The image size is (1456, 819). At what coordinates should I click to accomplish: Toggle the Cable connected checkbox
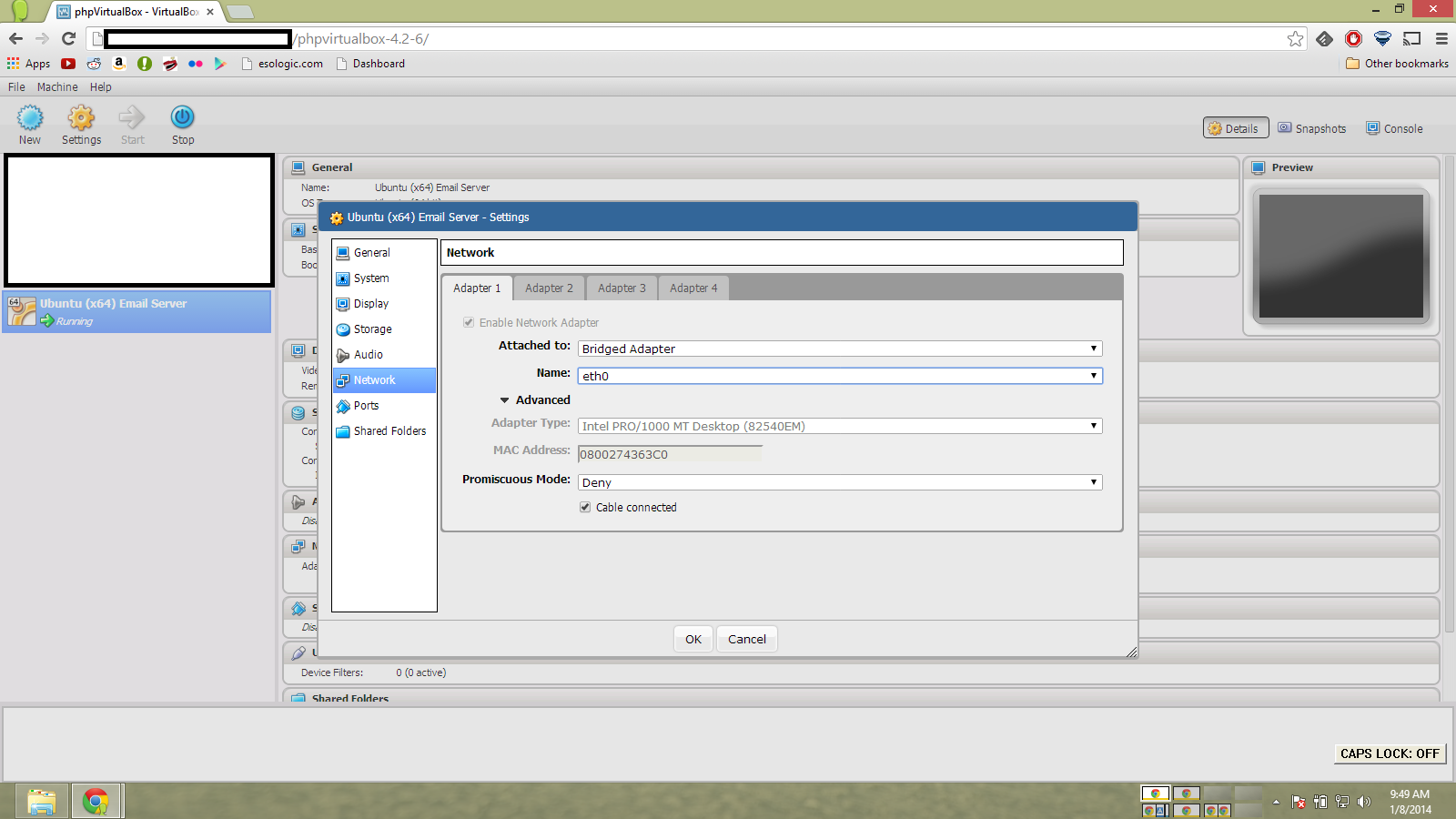(x=585, y=507)
